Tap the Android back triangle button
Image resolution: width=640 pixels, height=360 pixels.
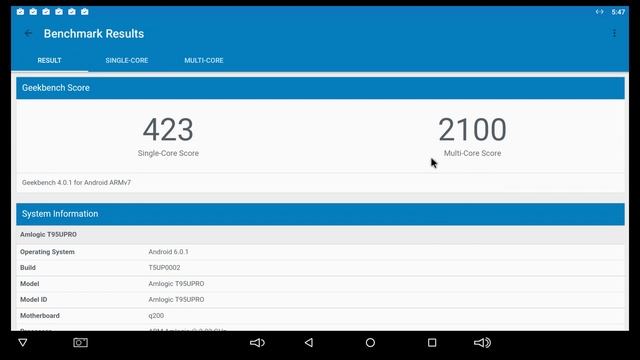click(x=309, y=342)
